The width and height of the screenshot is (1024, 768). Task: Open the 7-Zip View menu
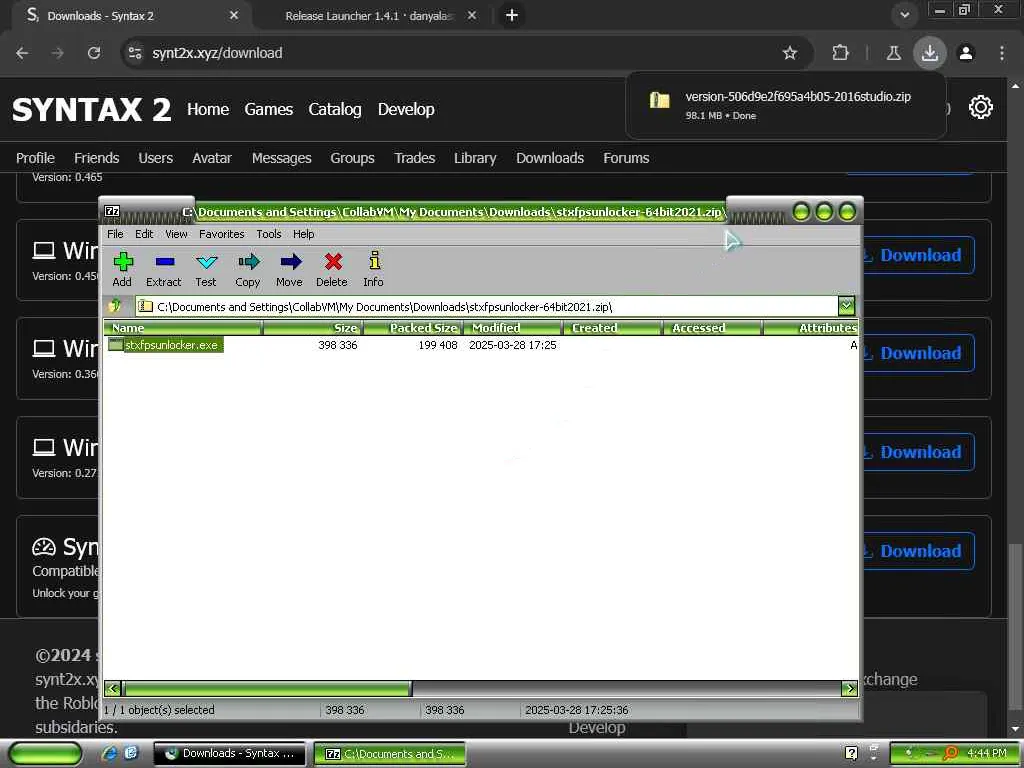(x=176, y=234)
